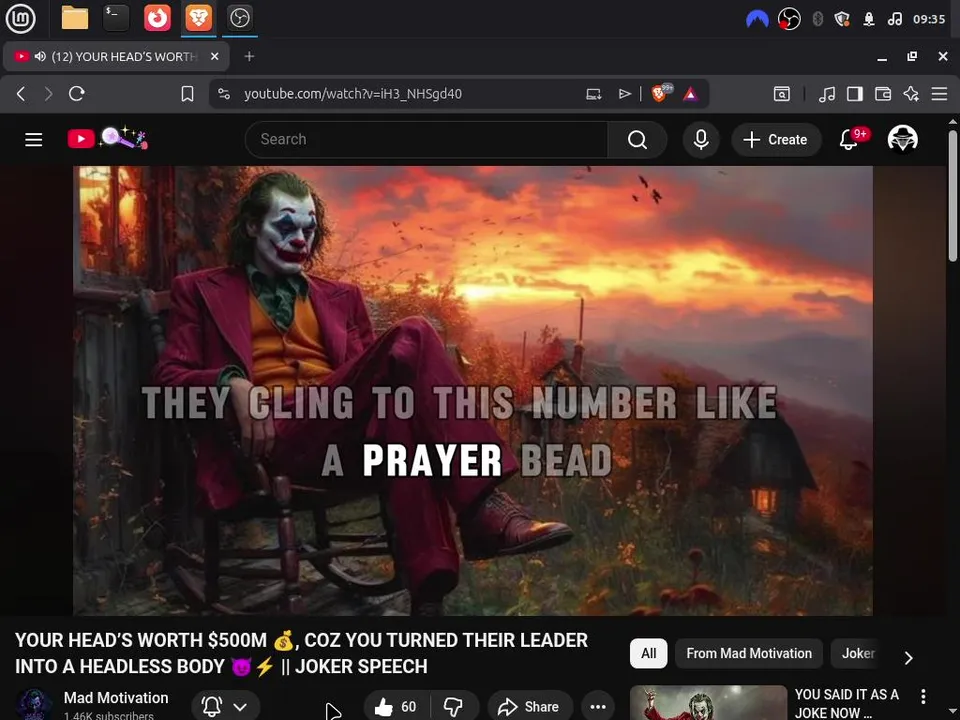Click the page vertical scrollbar thumb
The width and height of the screenshot is (960, 720).
(953, 195)
